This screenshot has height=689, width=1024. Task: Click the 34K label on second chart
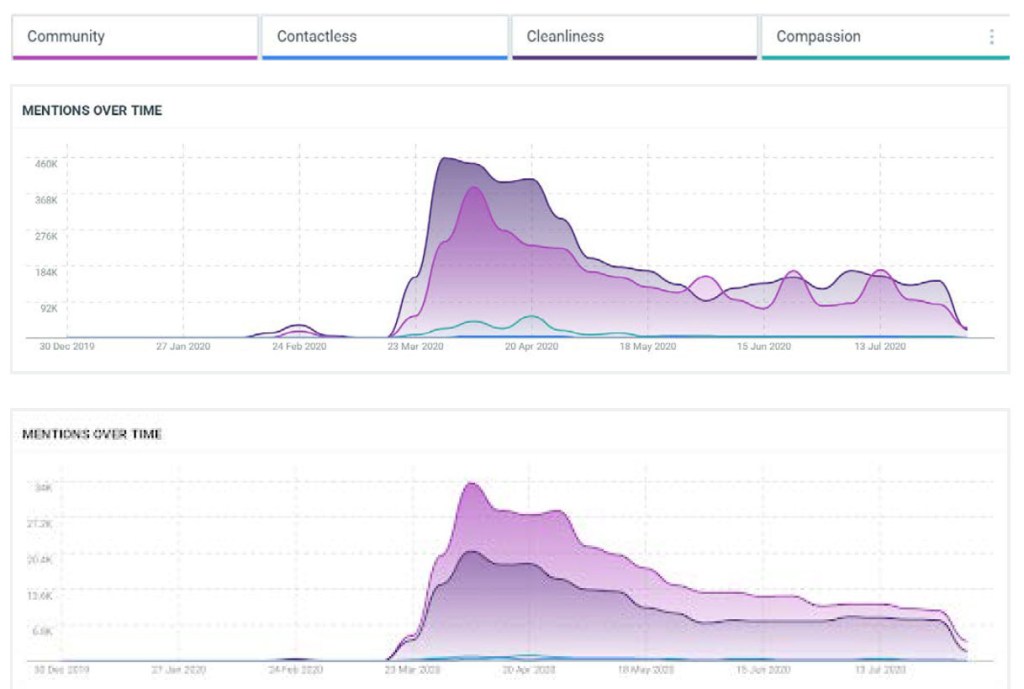pyautogui.click(x=44, y=488)
